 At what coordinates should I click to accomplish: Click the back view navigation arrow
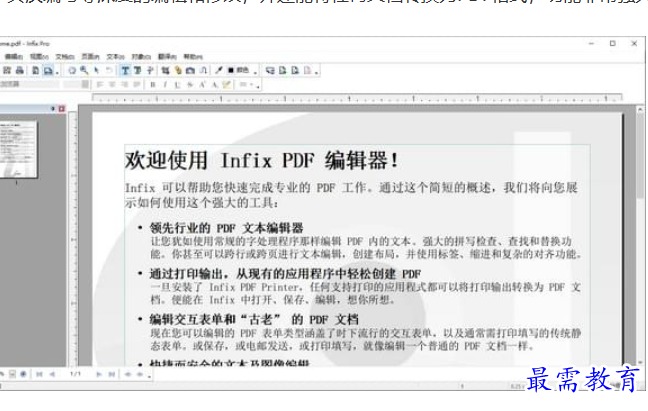128,374
